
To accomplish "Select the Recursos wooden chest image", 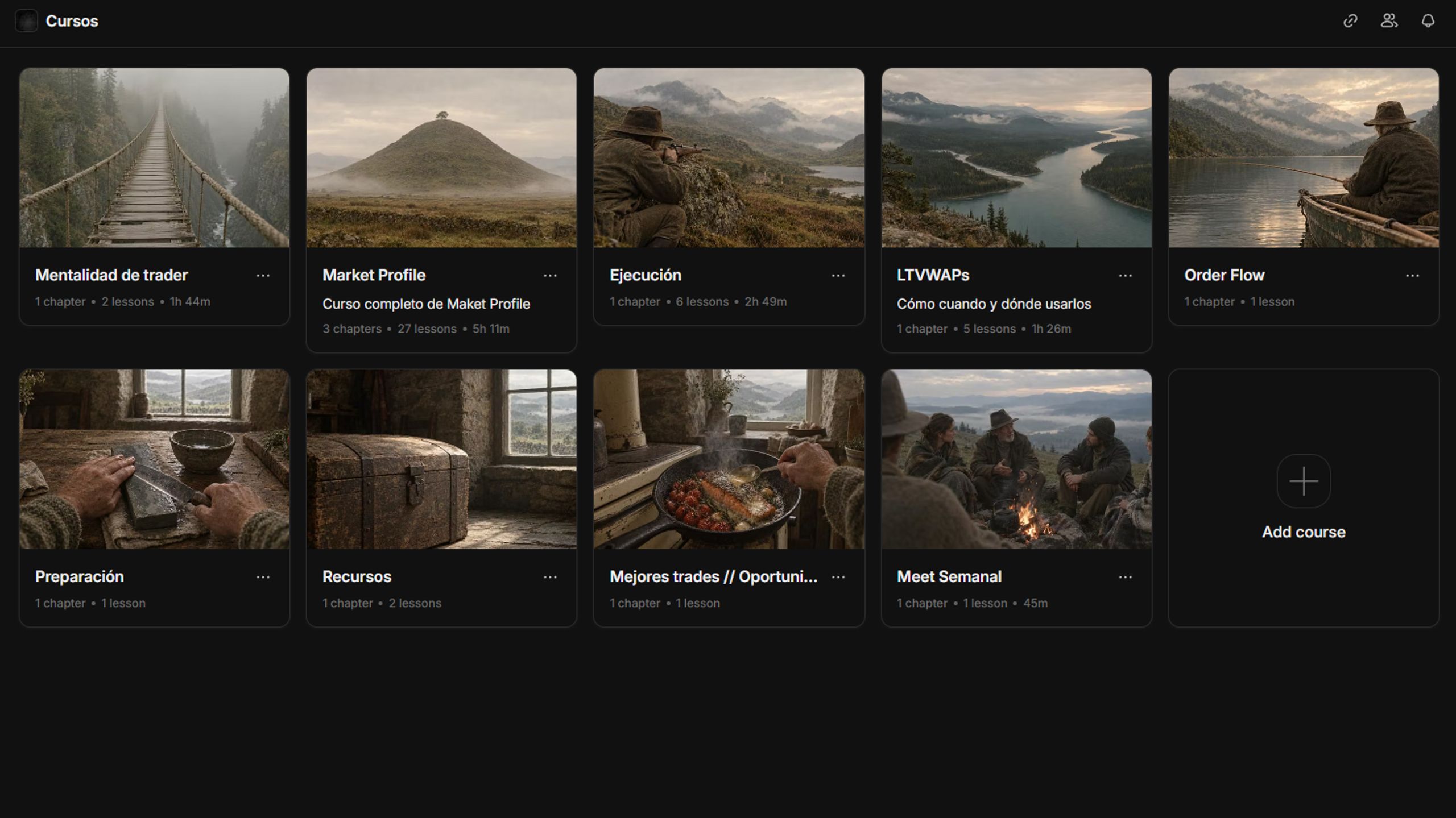I will (441, 459).
